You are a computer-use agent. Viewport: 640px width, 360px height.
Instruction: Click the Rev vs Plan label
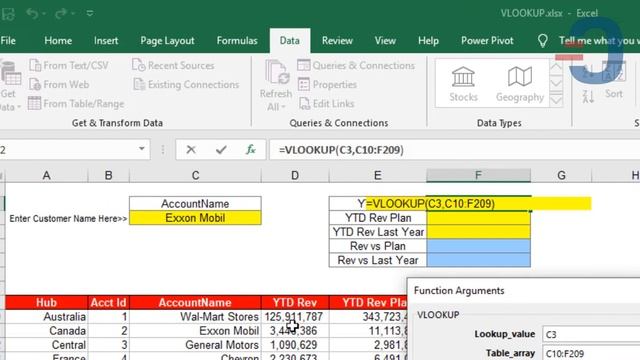point(378,246)
